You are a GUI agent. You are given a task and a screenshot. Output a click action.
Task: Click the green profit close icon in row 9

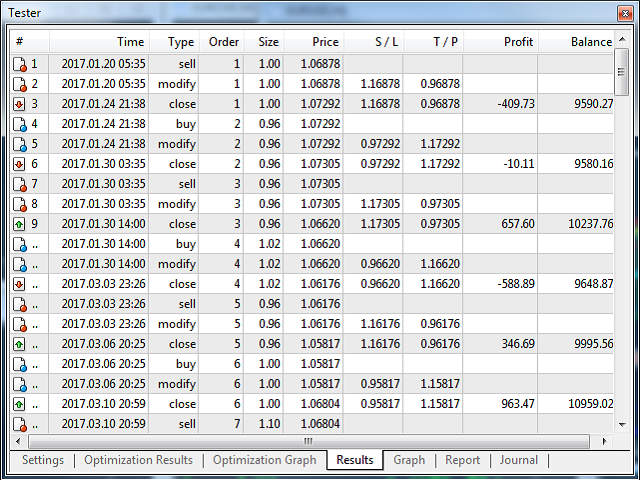pos(20,224)
